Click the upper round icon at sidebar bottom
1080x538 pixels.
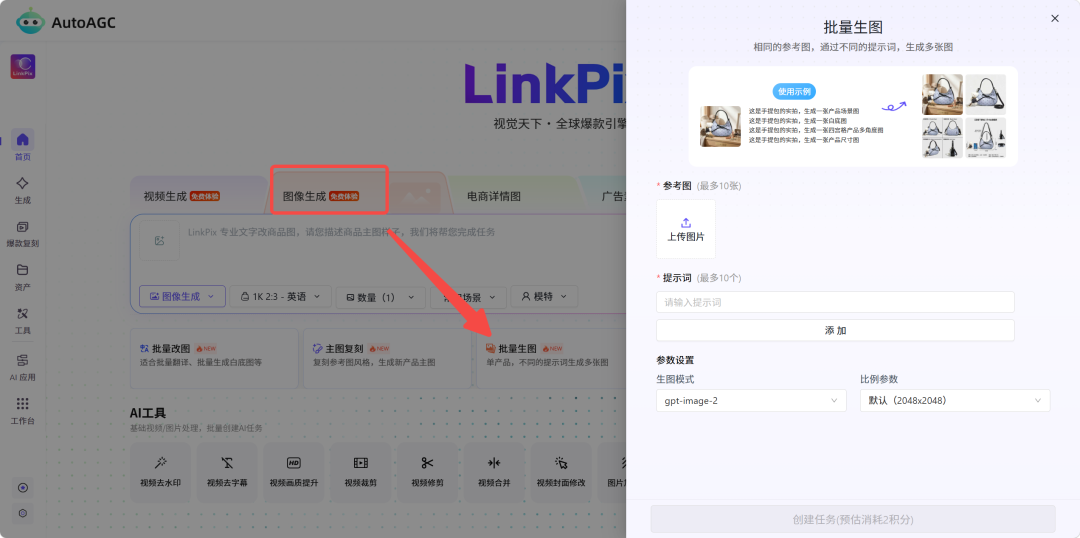[23, 488]
